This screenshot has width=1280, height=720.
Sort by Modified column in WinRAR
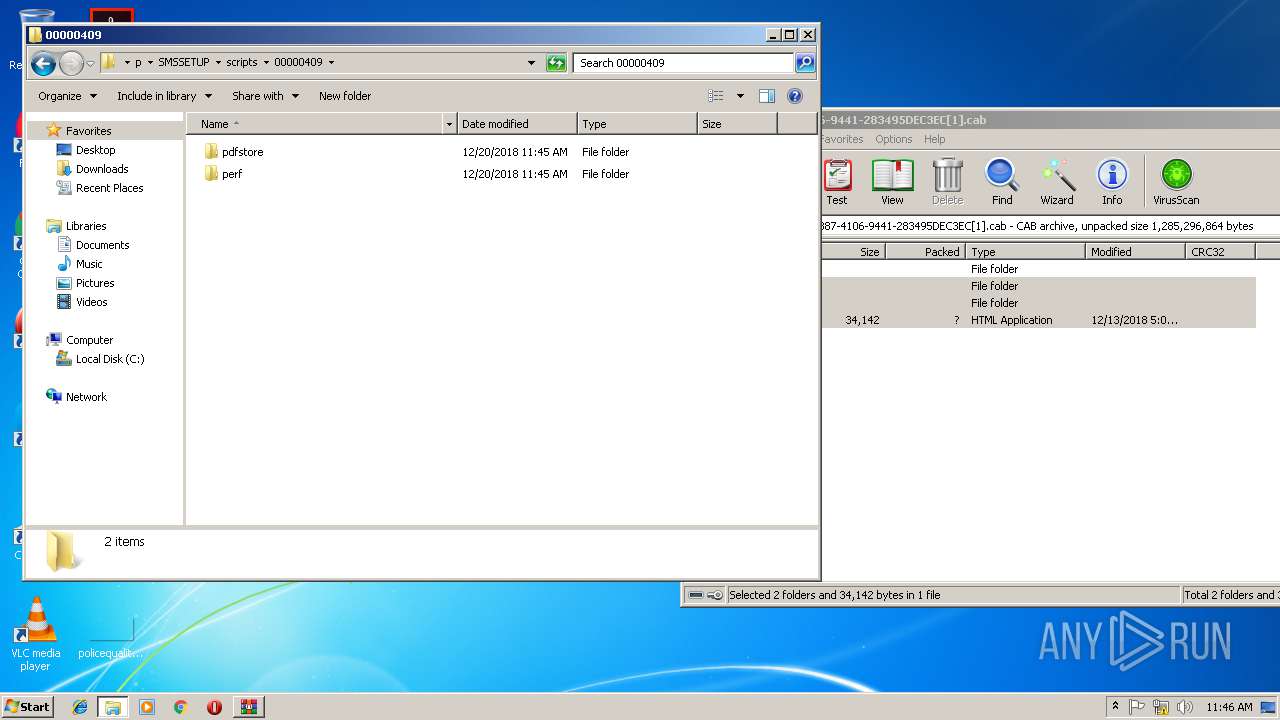1135,252
